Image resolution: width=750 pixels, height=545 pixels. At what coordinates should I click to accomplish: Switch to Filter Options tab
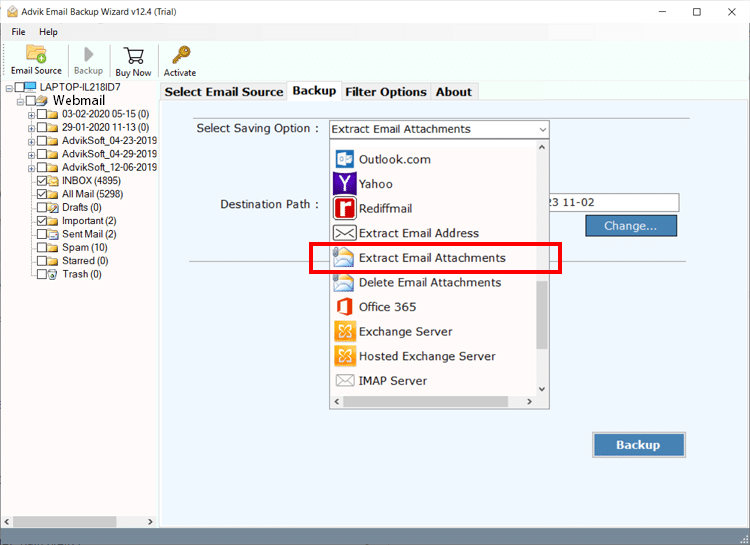point(386,92)
